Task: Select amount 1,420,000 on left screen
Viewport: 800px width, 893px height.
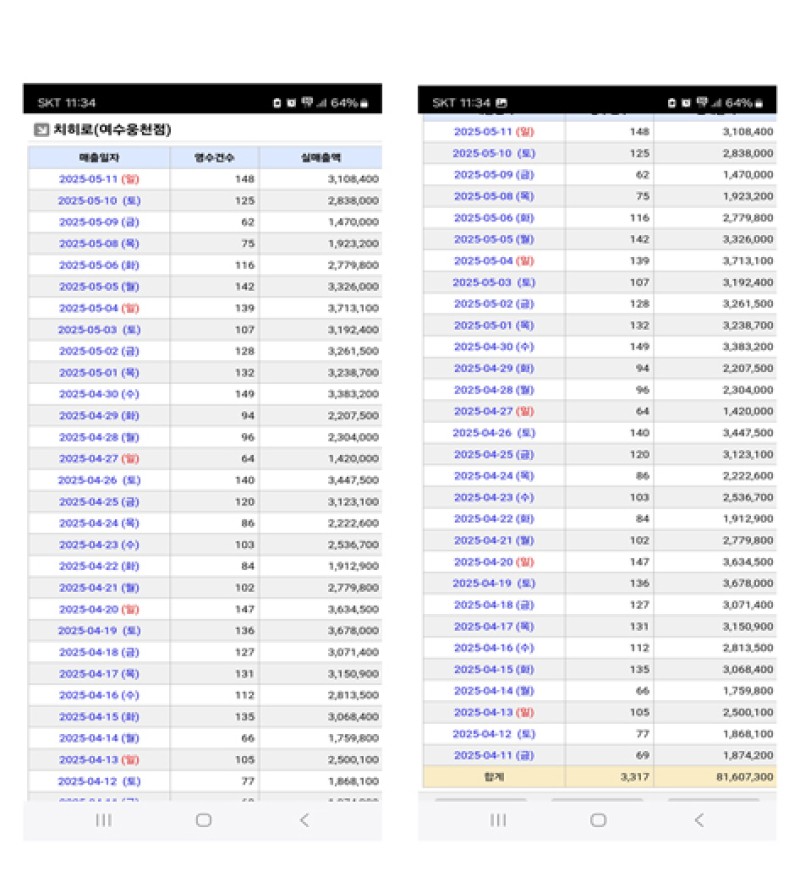Action: 353,458
